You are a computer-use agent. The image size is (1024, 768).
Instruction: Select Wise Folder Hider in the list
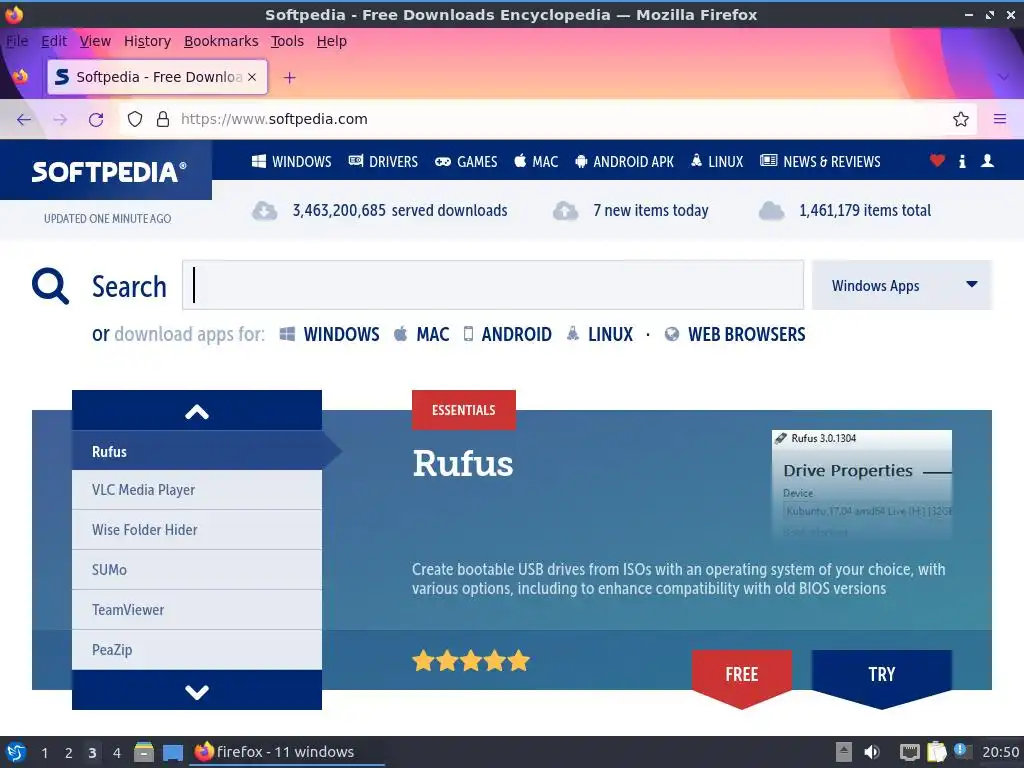tap(197, 530)
